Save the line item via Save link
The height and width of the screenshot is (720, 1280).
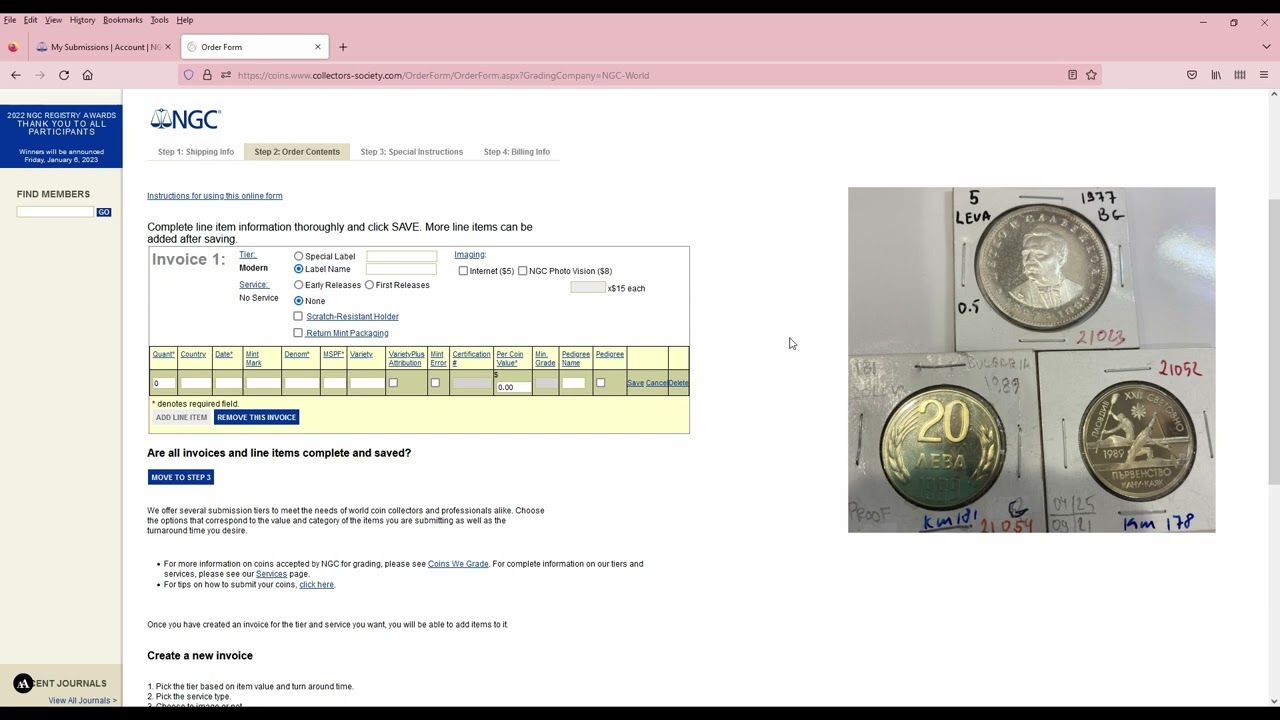[x=635, y=383]
